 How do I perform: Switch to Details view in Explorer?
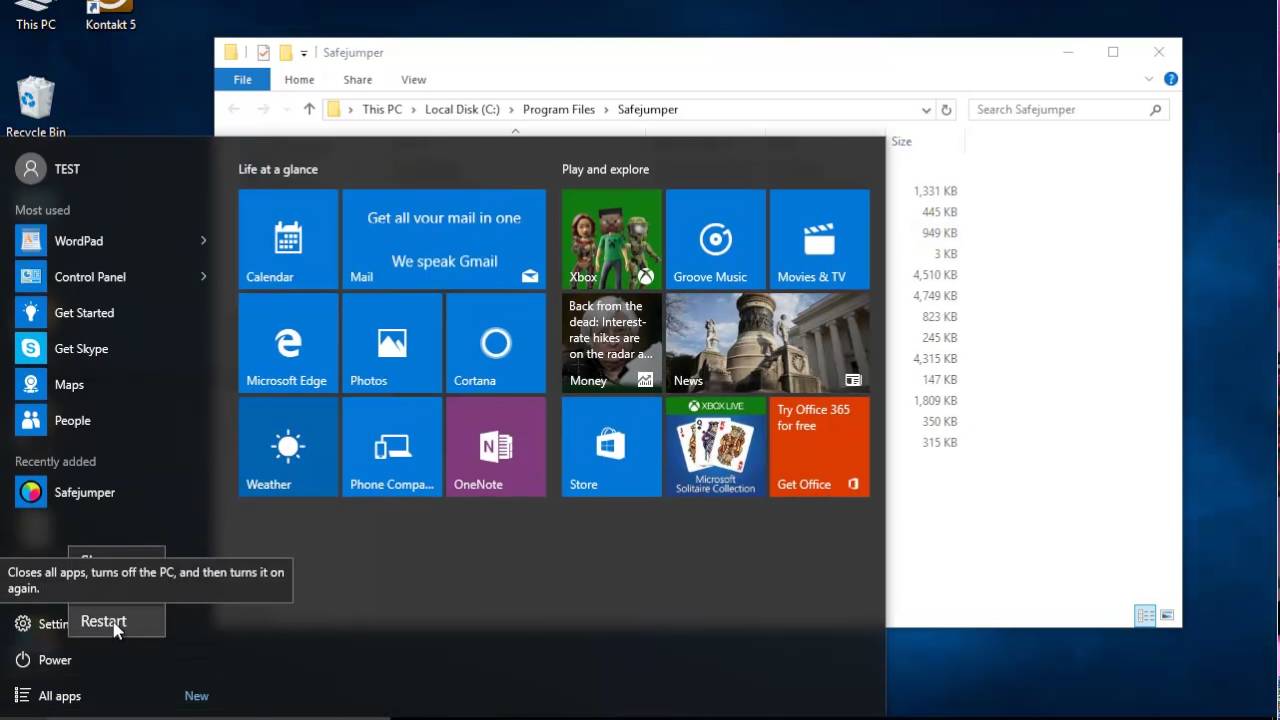pos(1145,616)
